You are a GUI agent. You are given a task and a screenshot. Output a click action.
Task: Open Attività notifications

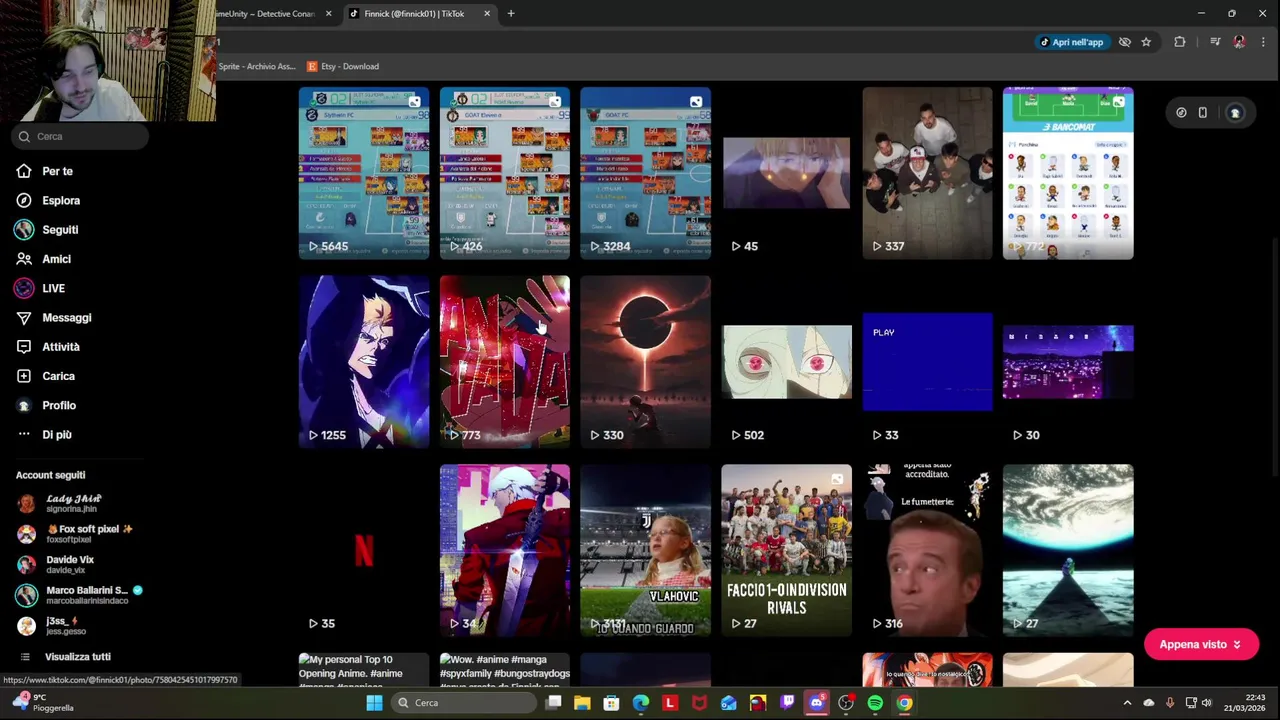tap(48, 347)
